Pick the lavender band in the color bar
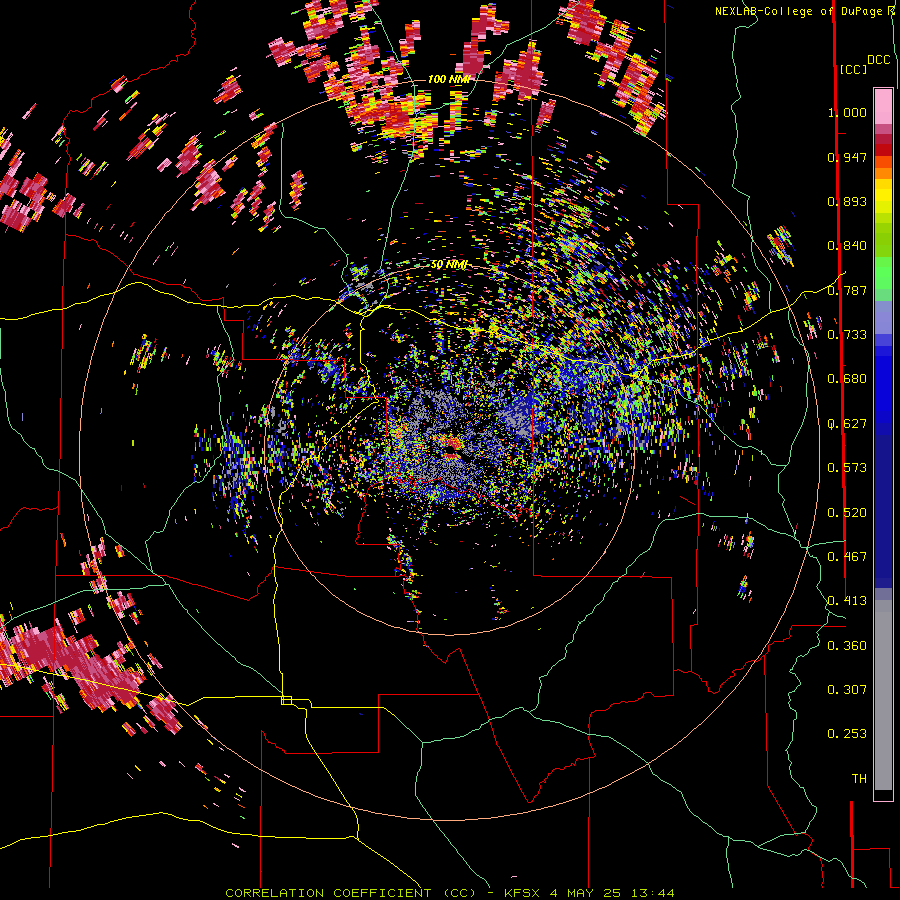This screenshot has height=900, width=900. pos(883,317)
